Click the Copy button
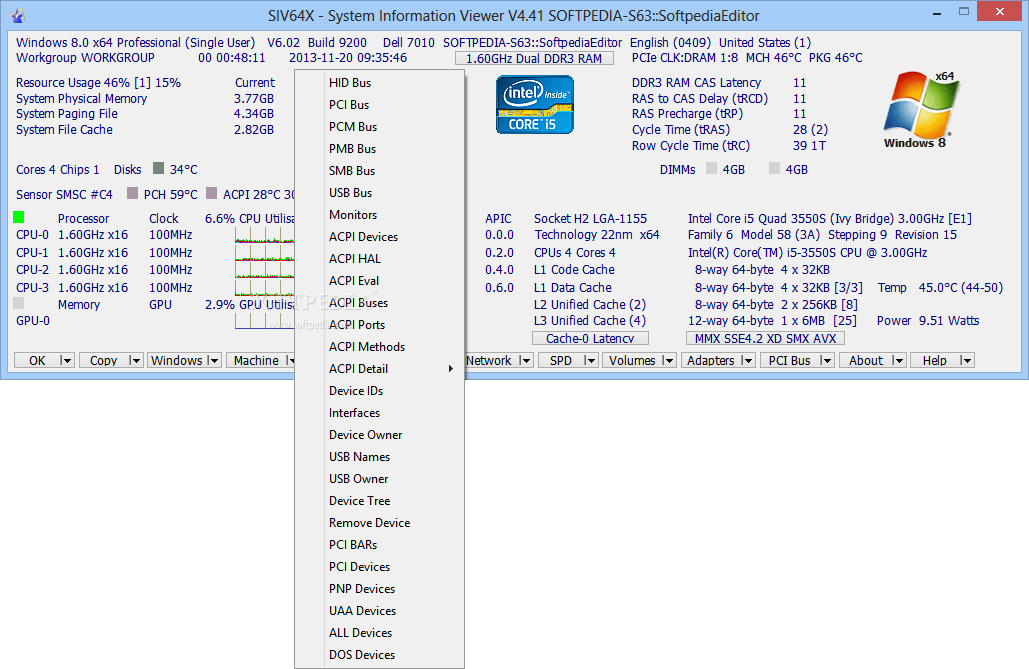 103,360
